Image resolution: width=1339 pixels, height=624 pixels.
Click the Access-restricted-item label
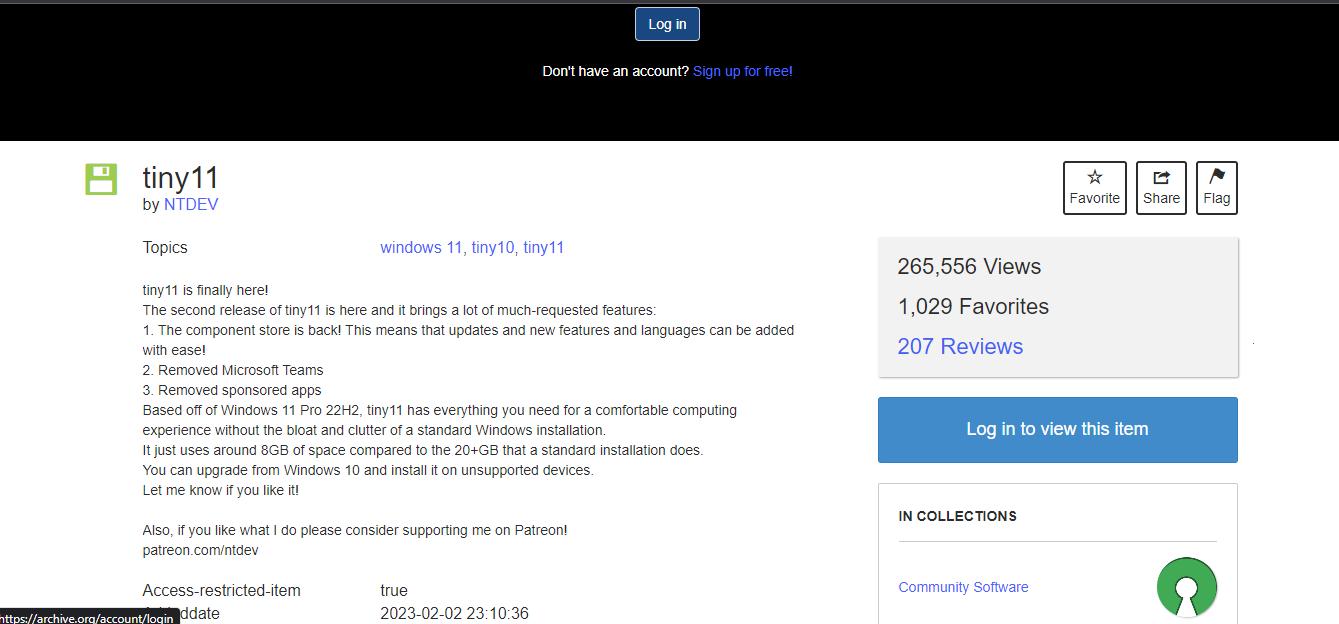222,590
